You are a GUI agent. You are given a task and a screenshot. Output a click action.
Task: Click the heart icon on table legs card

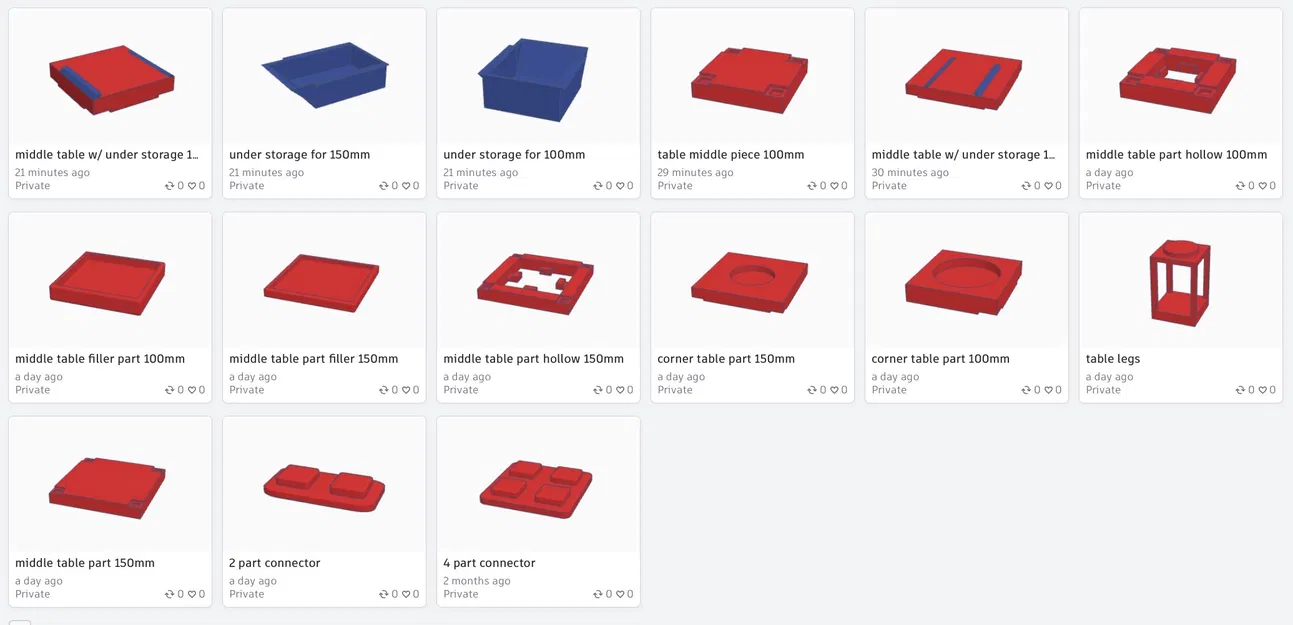point(1263,390)
